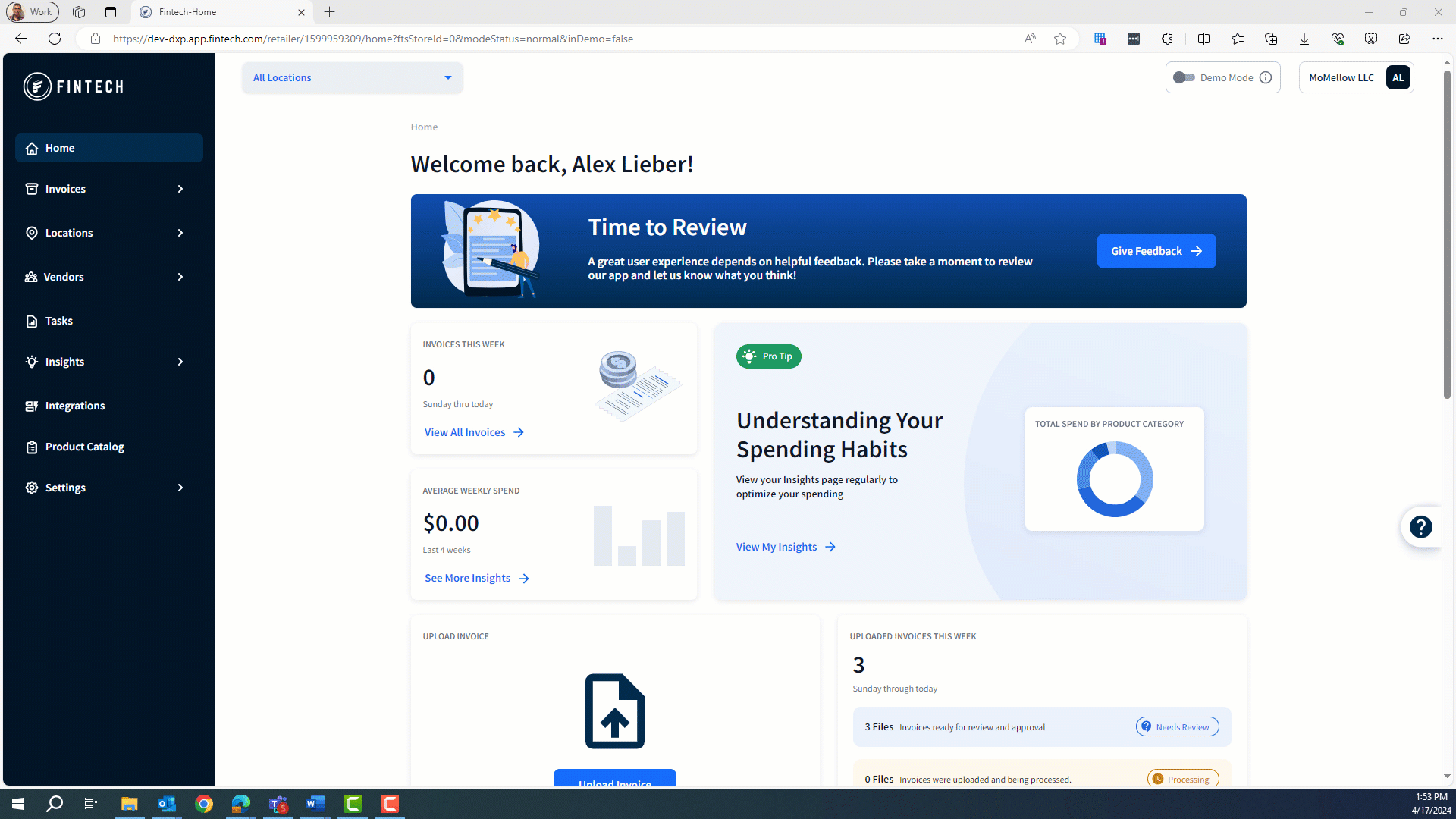Open Microsoft Word from the taskbar

(315, 804)
